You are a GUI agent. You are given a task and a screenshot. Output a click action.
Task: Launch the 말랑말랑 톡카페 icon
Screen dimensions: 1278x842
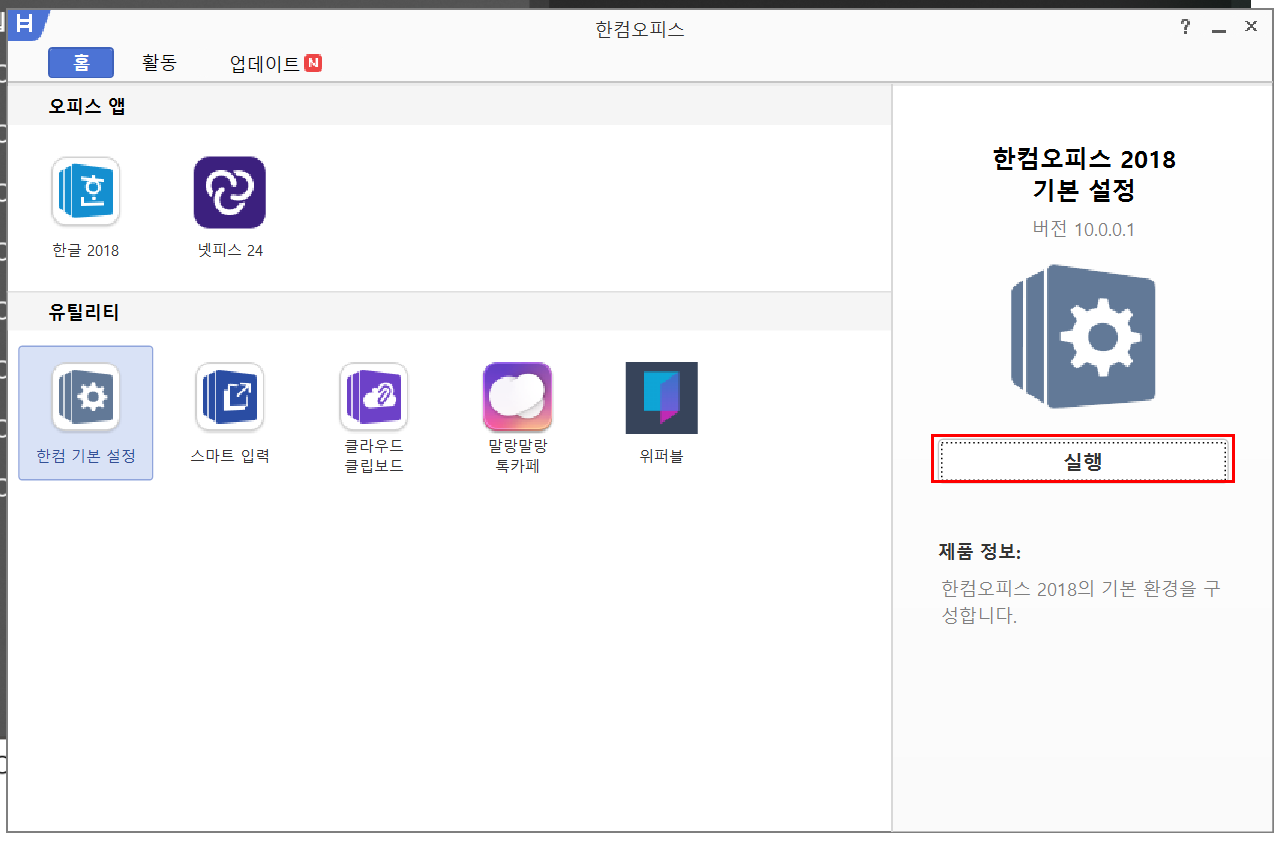point(517,397)
